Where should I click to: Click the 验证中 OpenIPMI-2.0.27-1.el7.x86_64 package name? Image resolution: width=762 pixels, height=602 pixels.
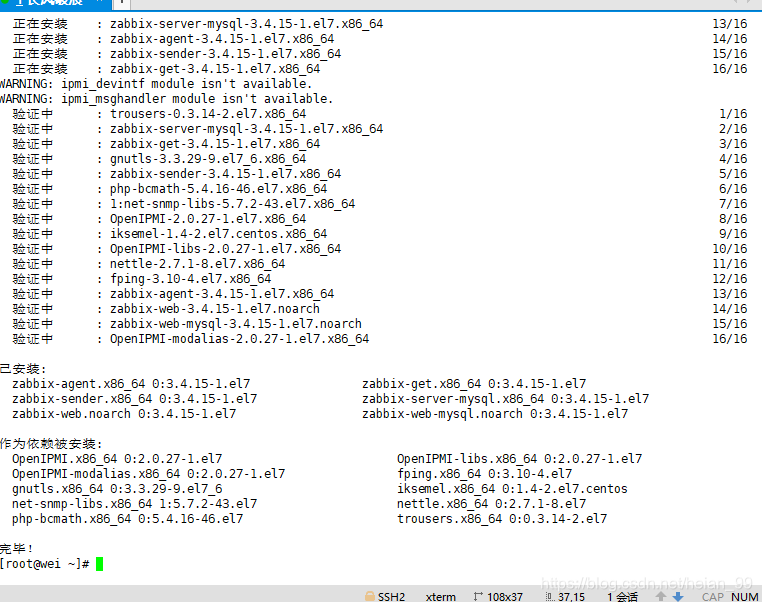208,219
